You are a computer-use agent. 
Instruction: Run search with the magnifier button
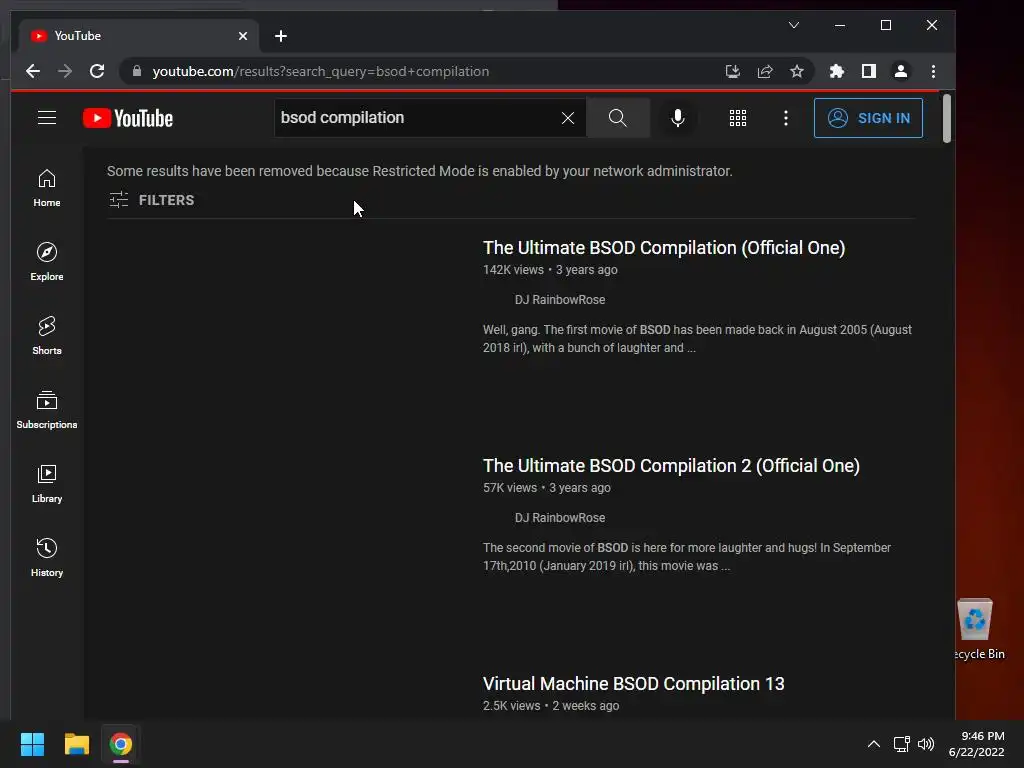(618, 118)
